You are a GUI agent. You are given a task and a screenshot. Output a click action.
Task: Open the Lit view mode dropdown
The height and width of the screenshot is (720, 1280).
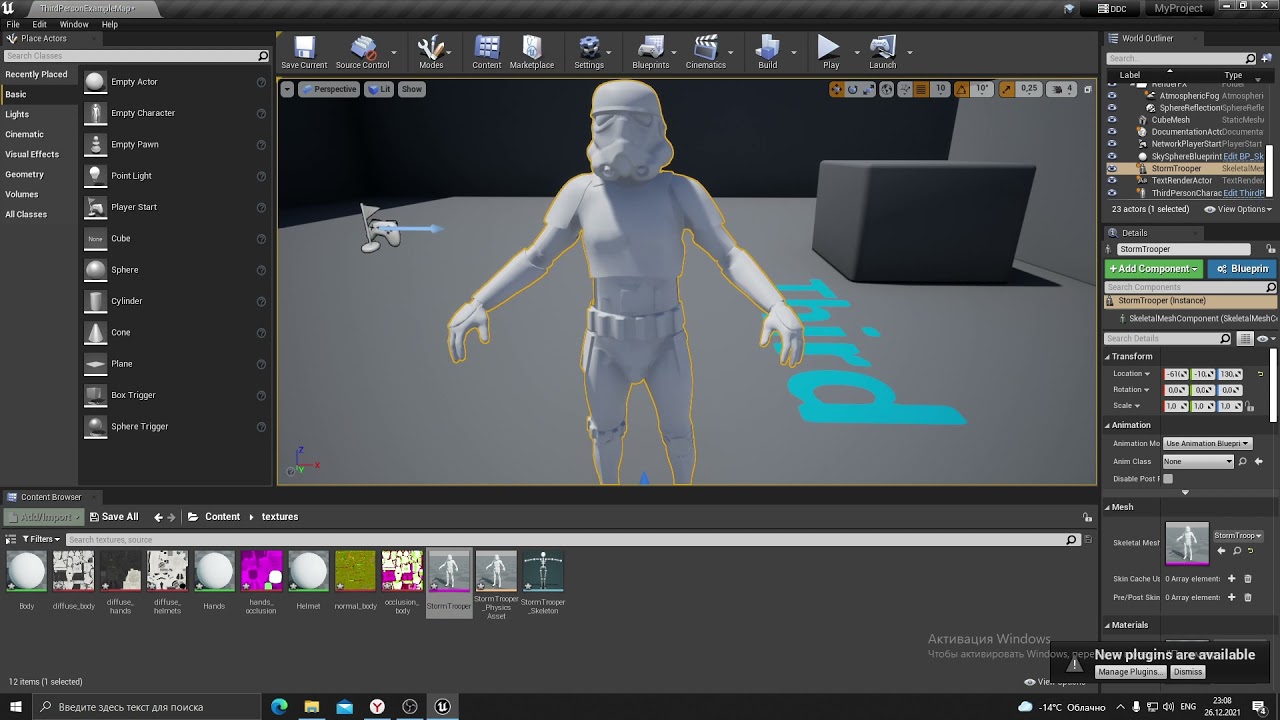pyautogui.click(x=379, y=89)
